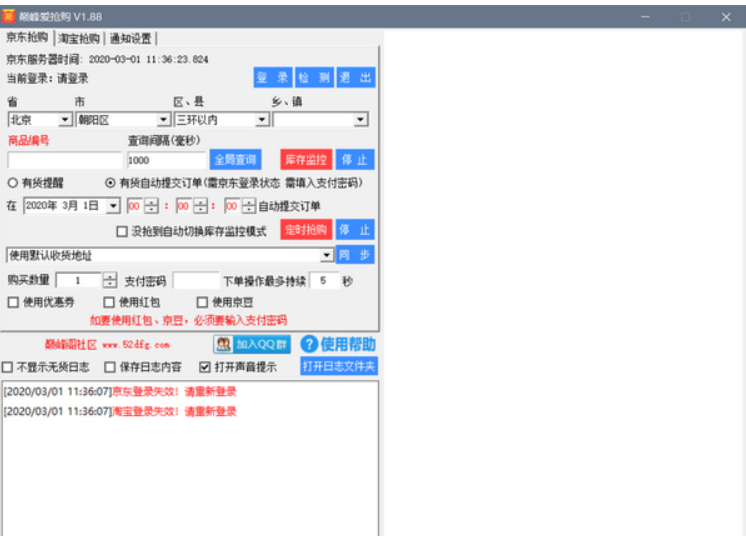The image size is (746, 536).
Task: Expand the 区、县 dropdown showing 三环以内
Action: coord(262,119)
